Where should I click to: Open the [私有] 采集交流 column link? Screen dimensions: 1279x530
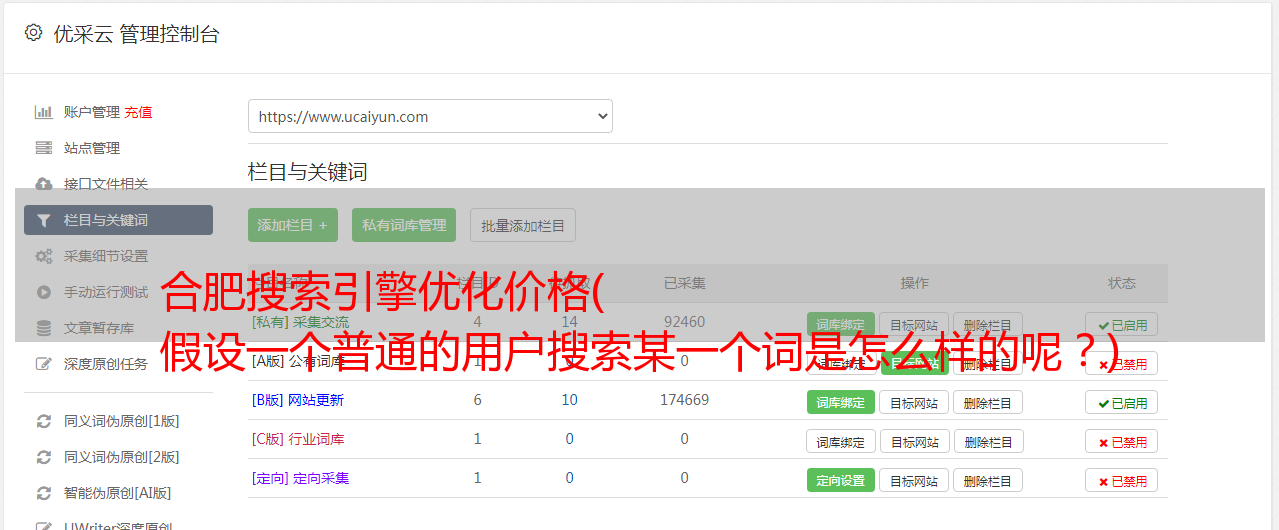300,322
